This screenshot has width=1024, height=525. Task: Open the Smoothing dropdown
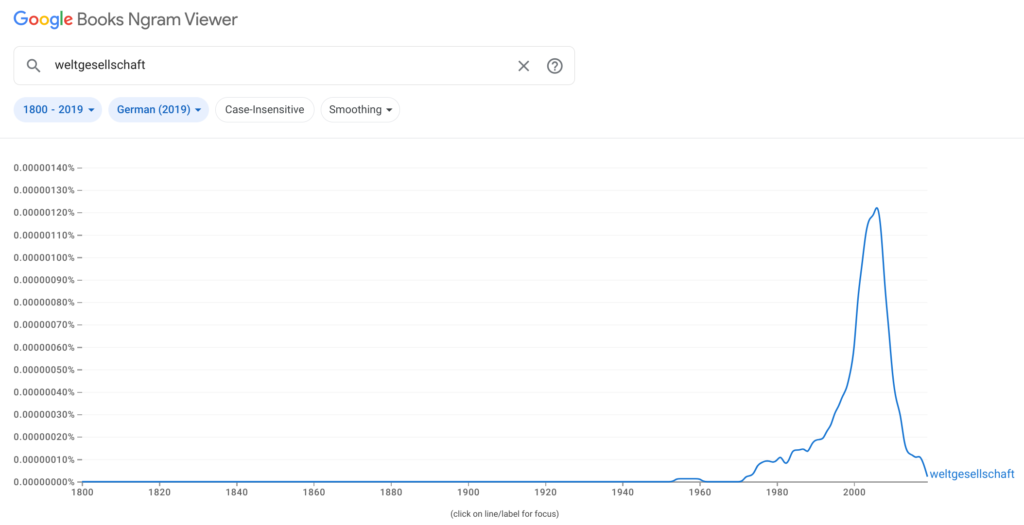click(x=360, y=110)
